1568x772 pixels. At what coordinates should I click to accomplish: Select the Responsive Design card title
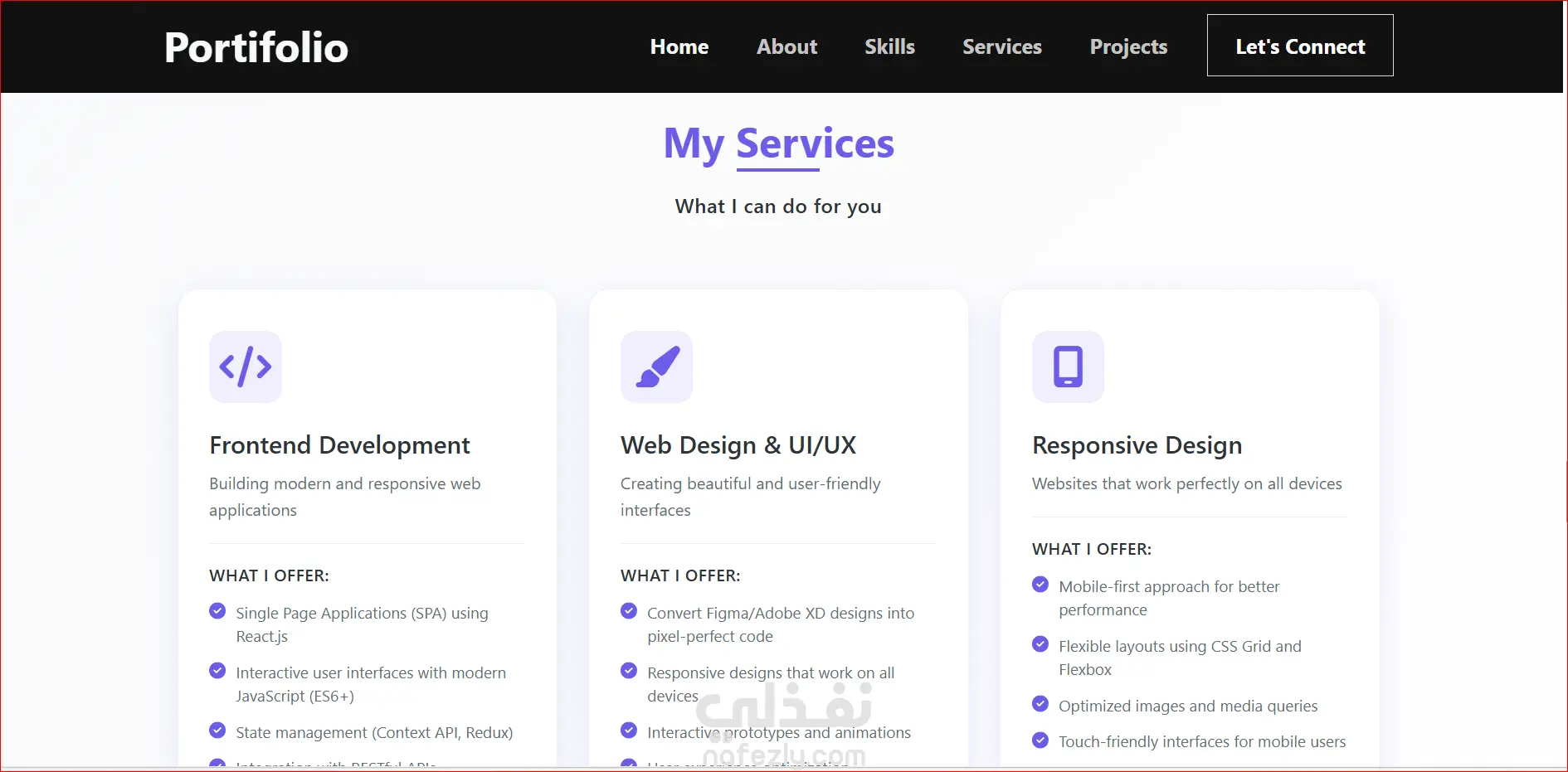pos(1137,445)
